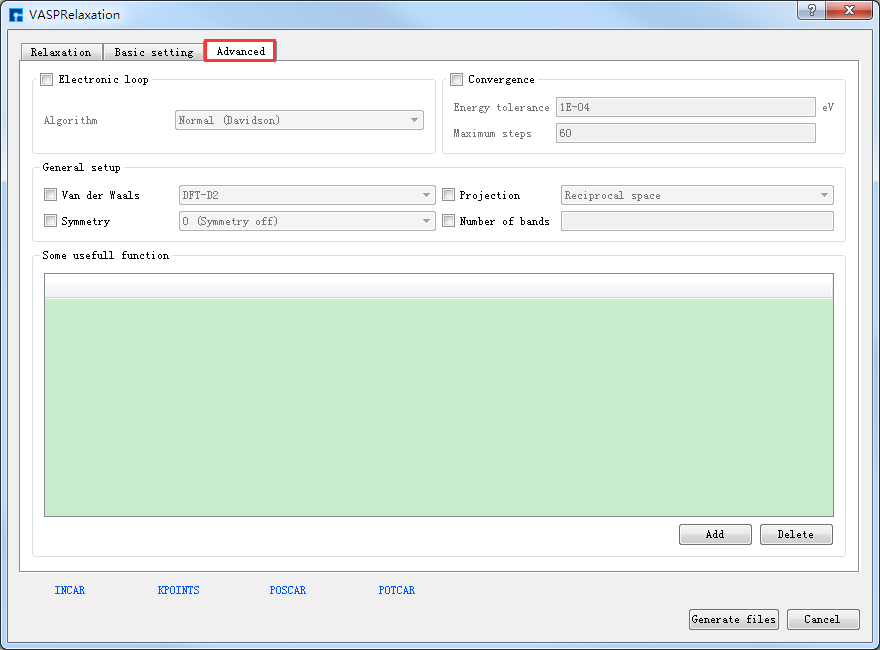880x650 pixels.
Task: Enable the Van der Waals checkbox
Action: tap(51, 196)
